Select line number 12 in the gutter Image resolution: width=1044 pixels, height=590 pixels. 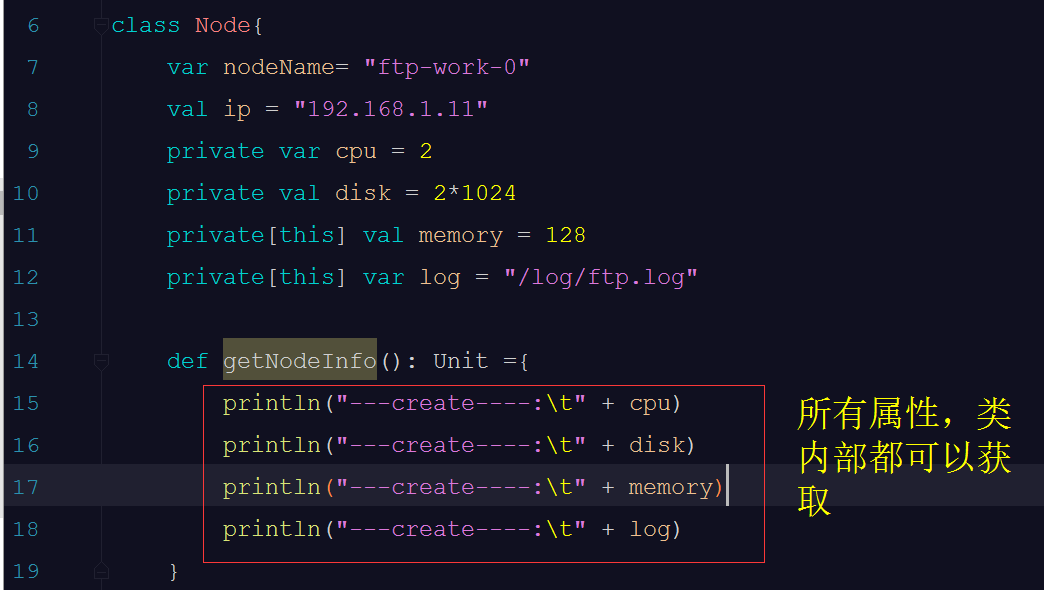click(26, 278)
